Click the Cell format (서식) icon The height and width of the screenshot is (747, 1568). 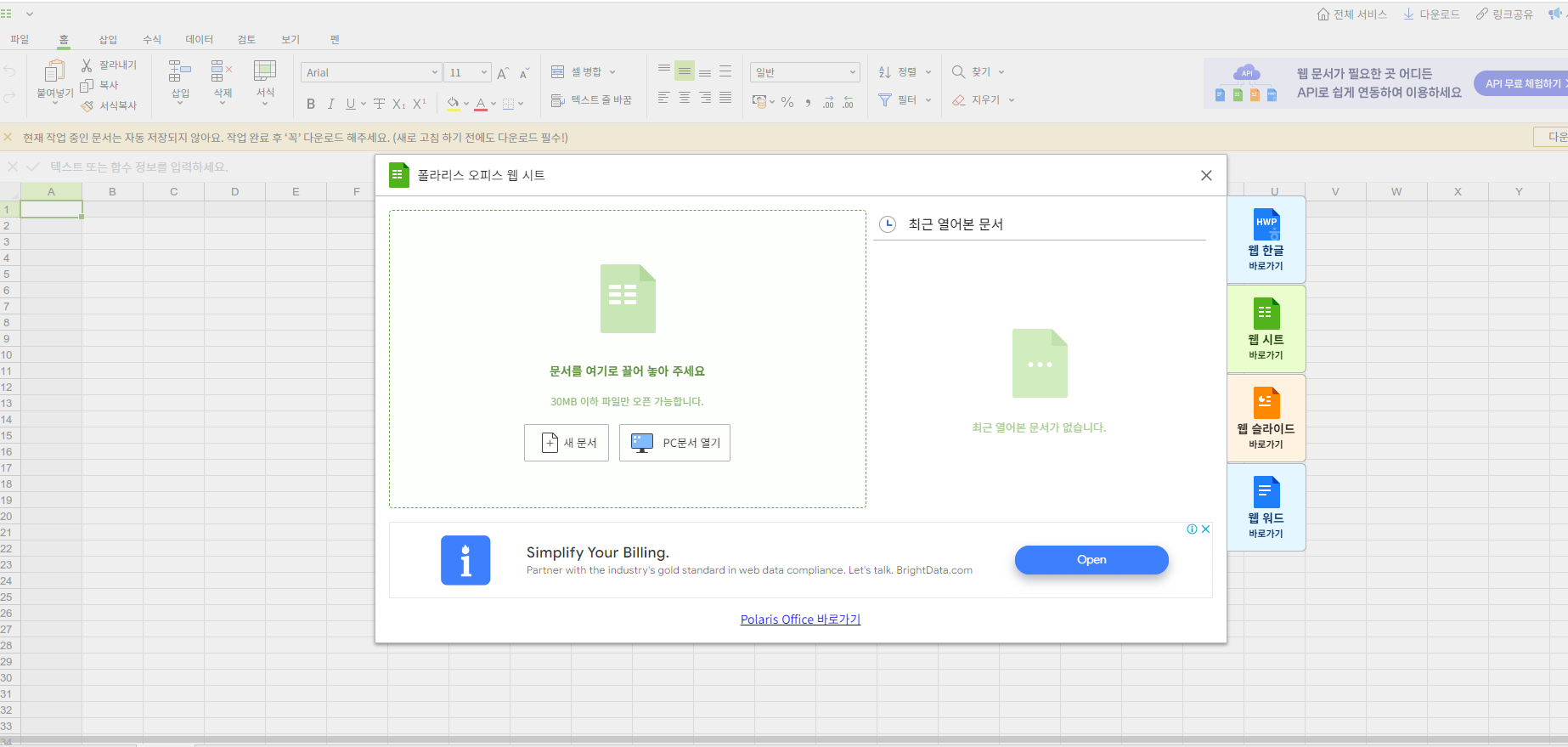265,71
